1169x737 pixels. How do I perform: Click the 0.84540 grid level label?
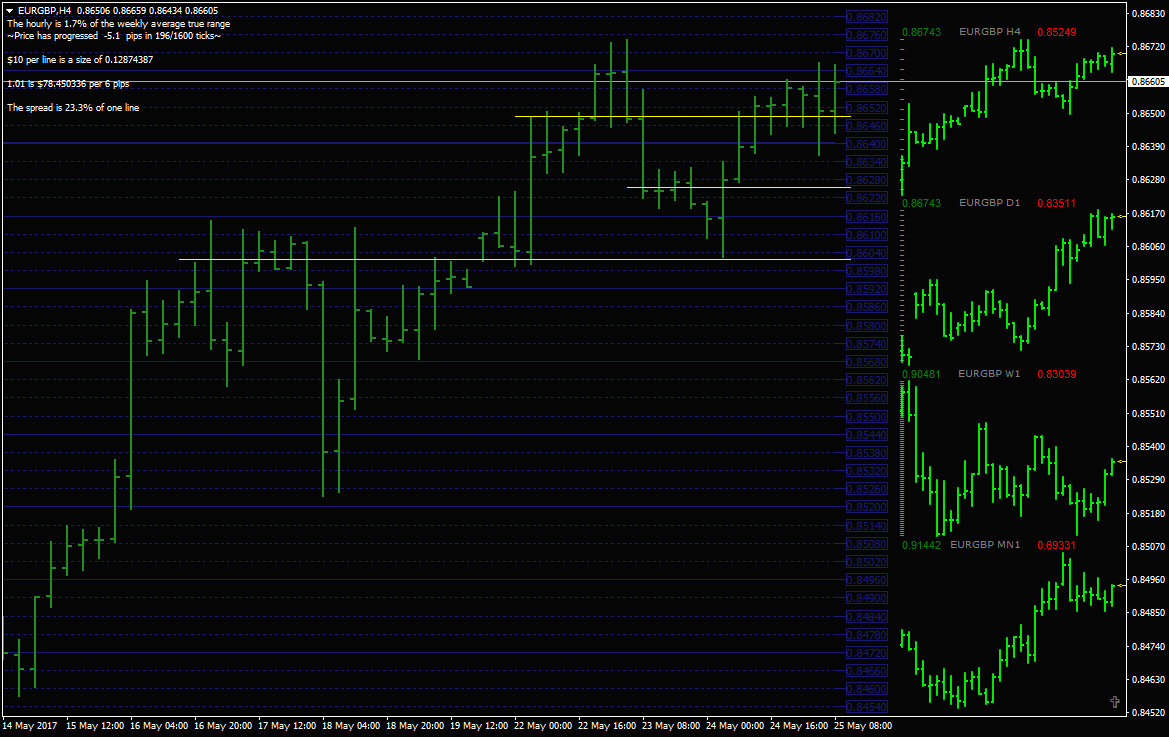point(867,706)
